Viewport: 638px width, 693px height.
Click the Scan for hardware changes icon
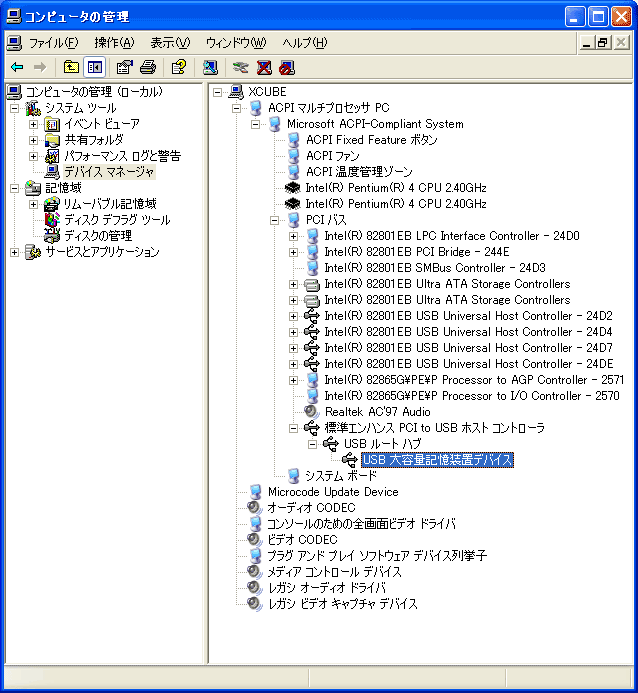pyautogui.click(x=210, y=67)
